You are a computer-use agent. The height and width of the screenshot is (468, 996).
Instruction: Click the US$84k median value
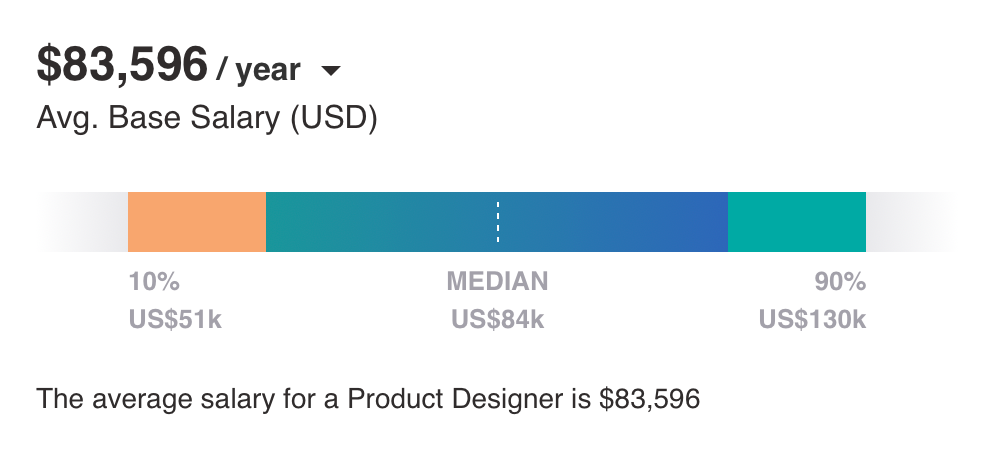pos(497,319)
